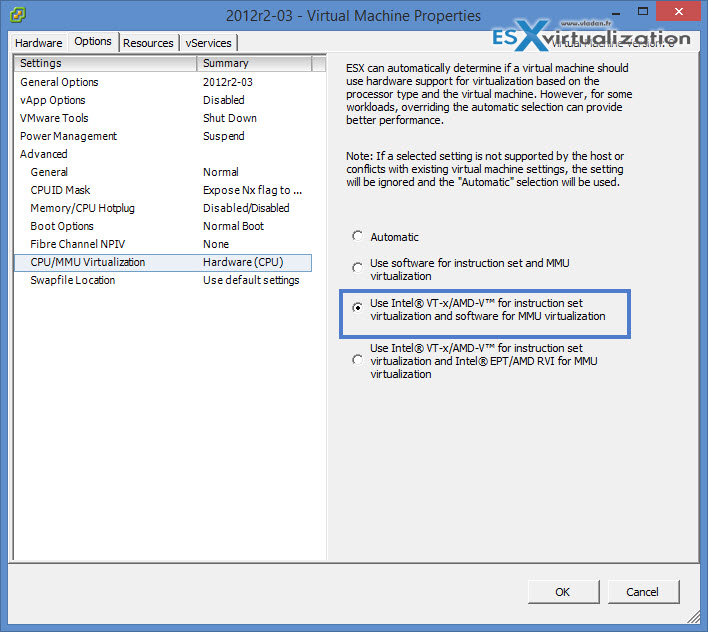
Task: Click the Cancel button
Action: coord(643,592)
